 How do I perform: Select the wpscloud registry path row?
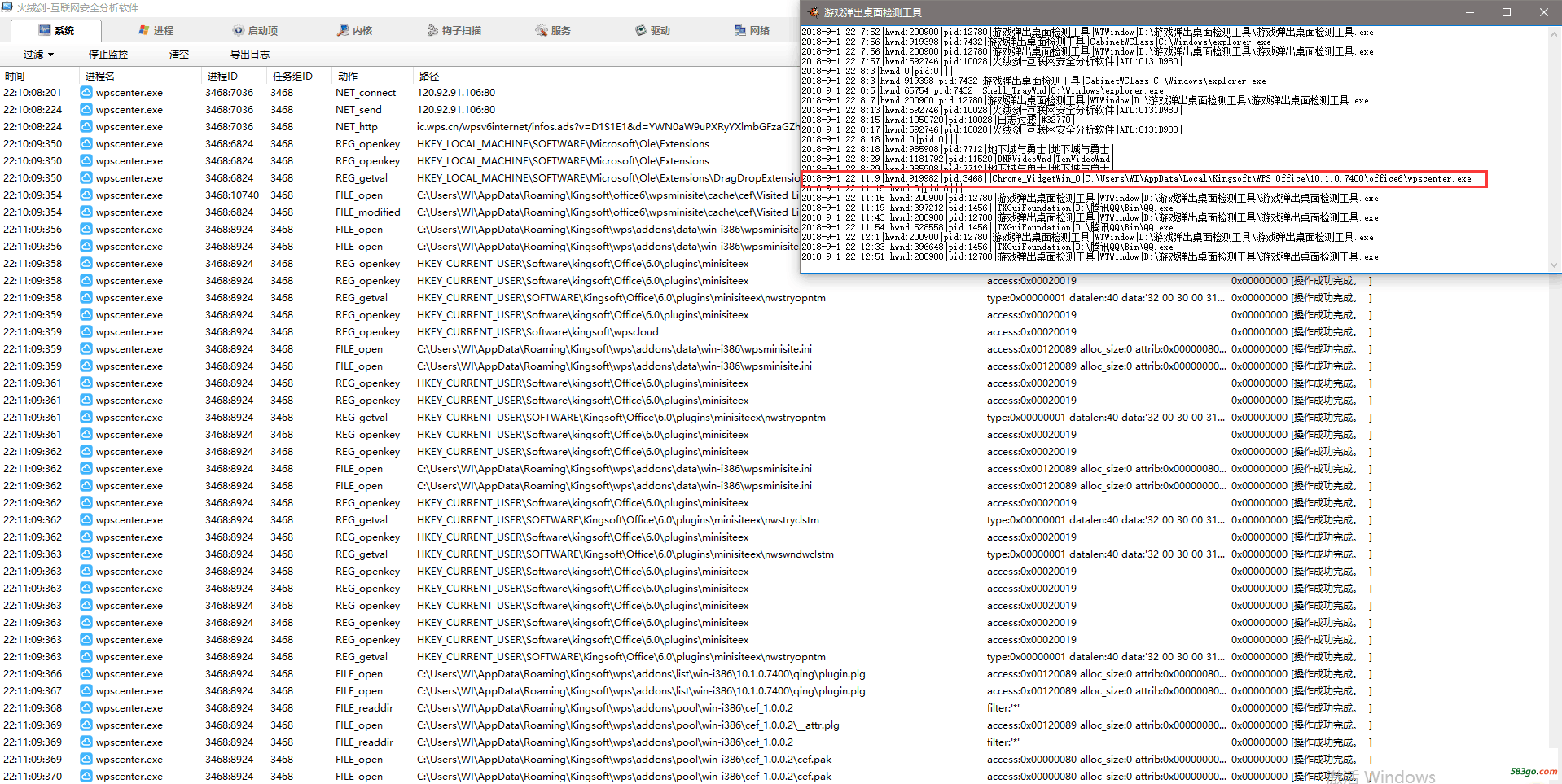537,332
